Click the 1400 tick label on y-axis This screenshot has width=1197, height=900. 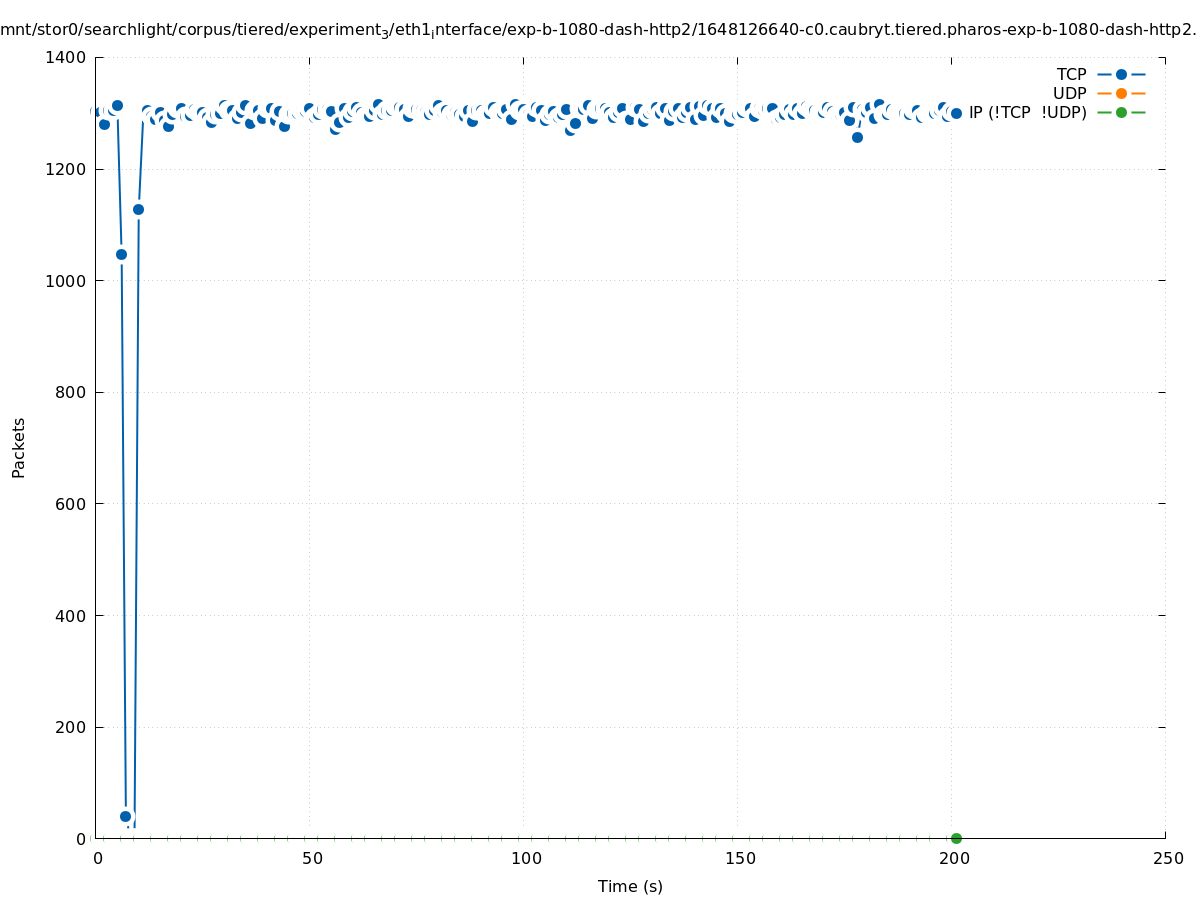click(x=65, y=58)
